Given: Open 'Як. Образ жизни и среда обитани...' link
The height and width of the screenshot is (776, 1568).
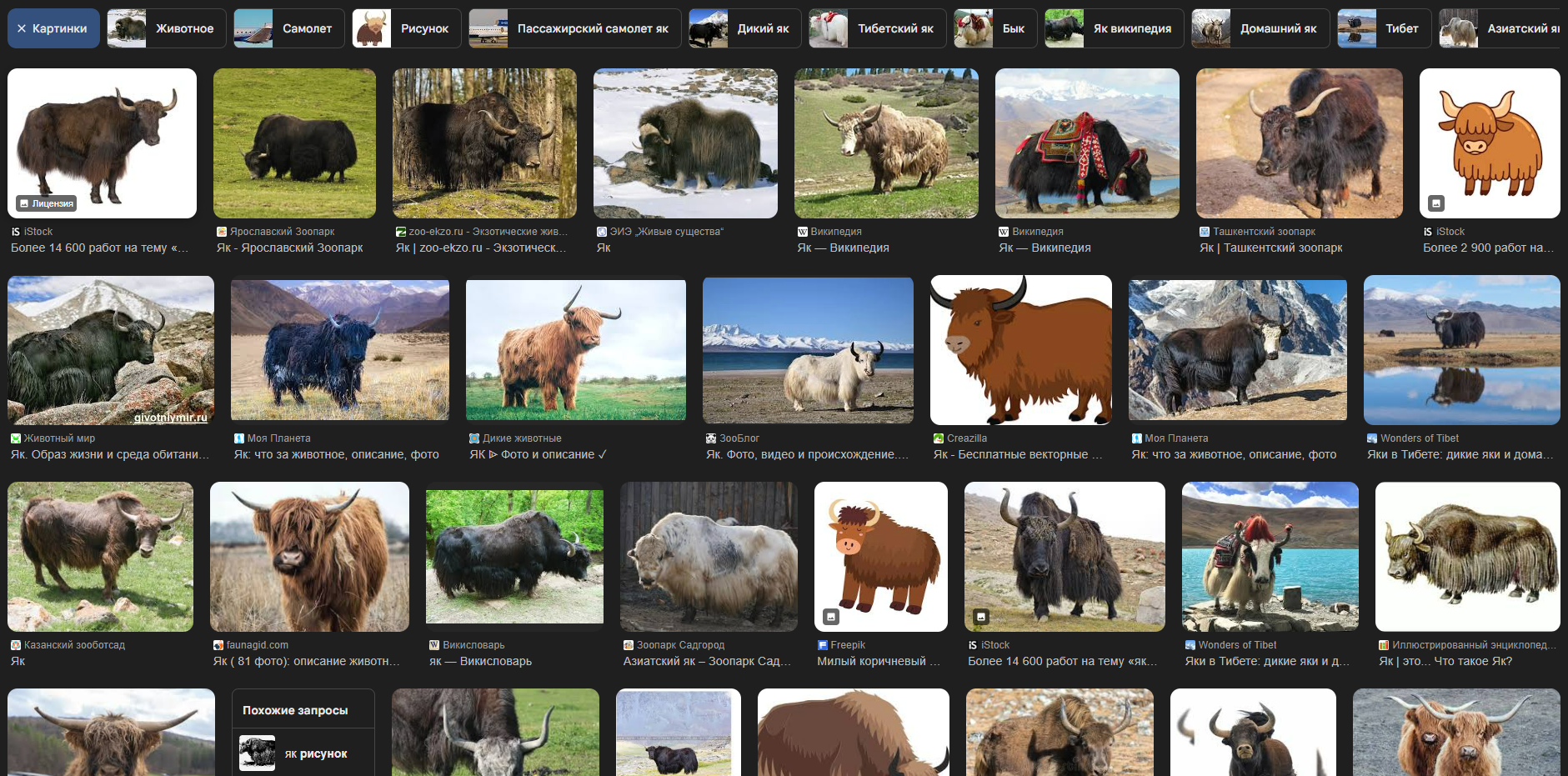Looking at the screenshot, I should point(110,454).
